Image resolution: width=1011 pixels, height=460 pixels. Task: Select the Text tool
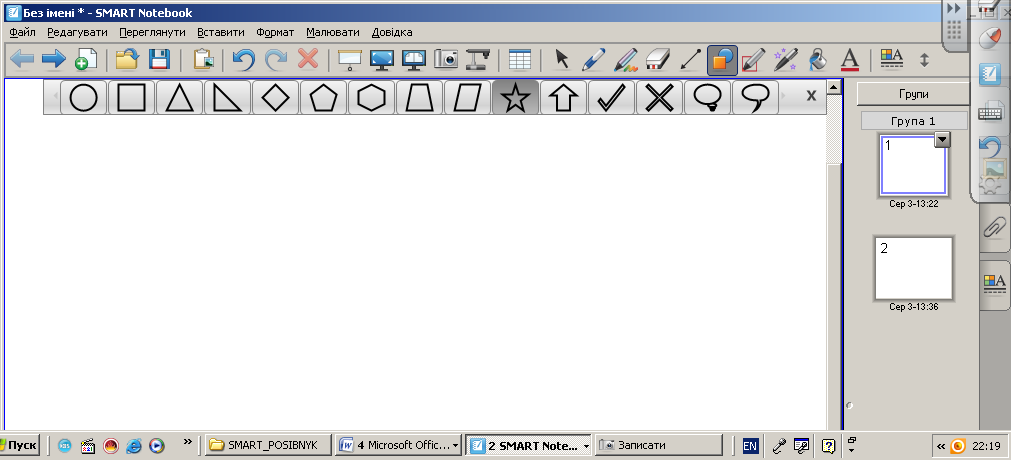[850, 60]
